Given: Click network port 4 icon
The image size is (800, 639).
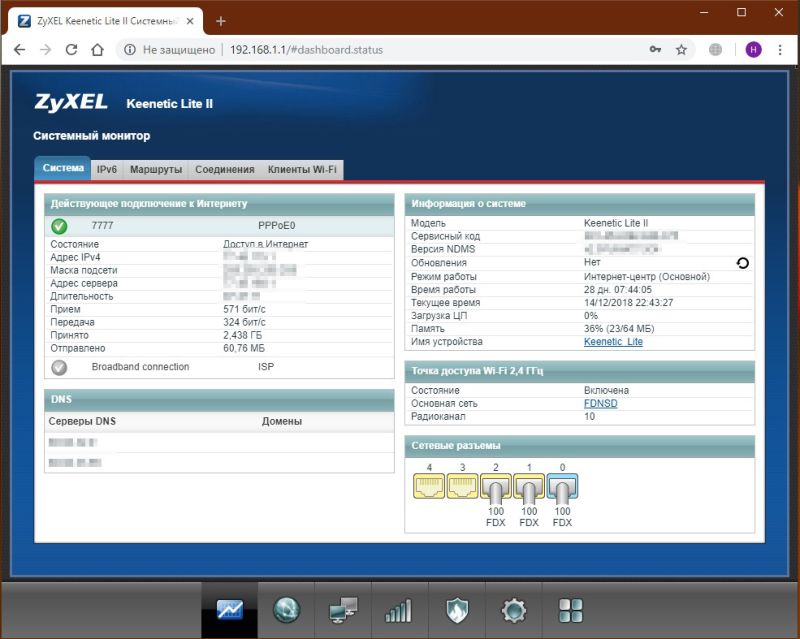Looking at the screenshot, I should coord(429,486).
